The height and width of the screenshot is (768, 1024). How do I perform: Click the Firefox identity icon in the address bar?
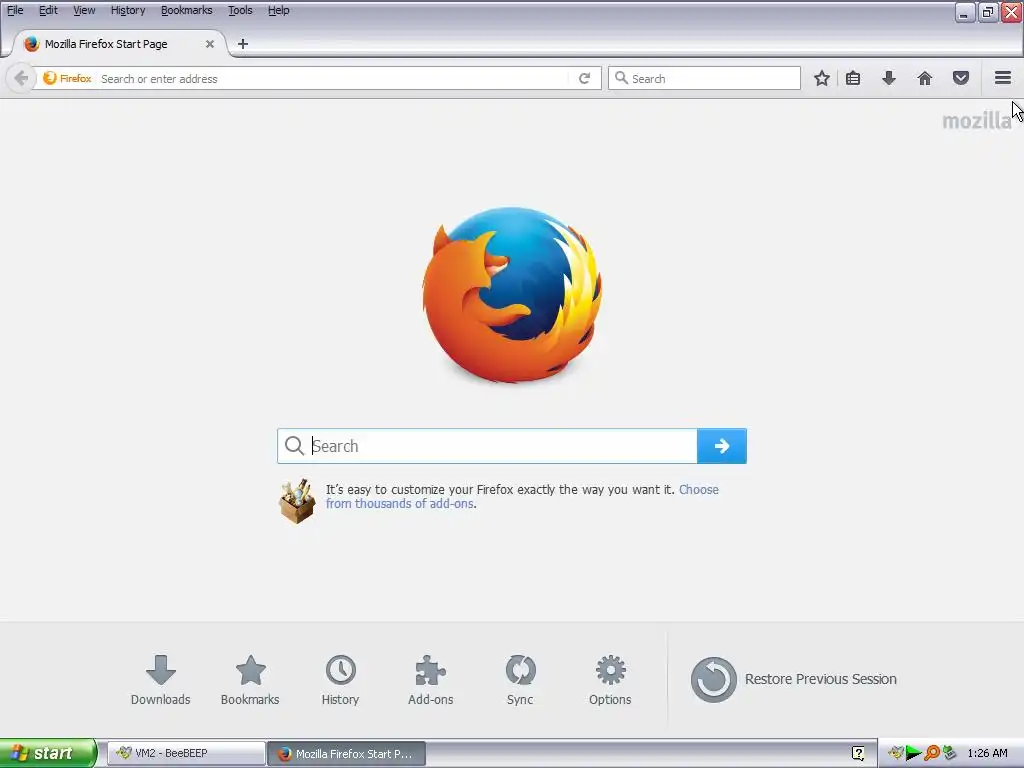67,78
